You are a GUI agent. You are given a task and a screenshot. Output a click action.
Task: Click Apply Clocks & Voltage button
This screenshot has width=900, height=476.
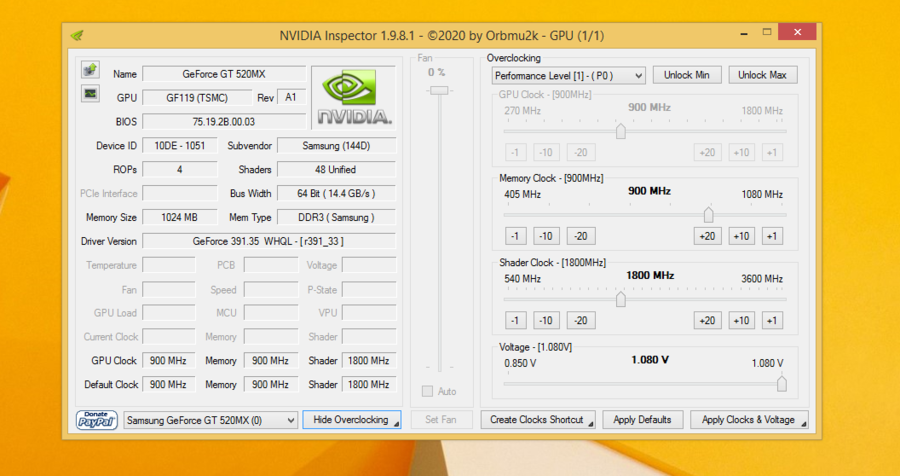749,420
